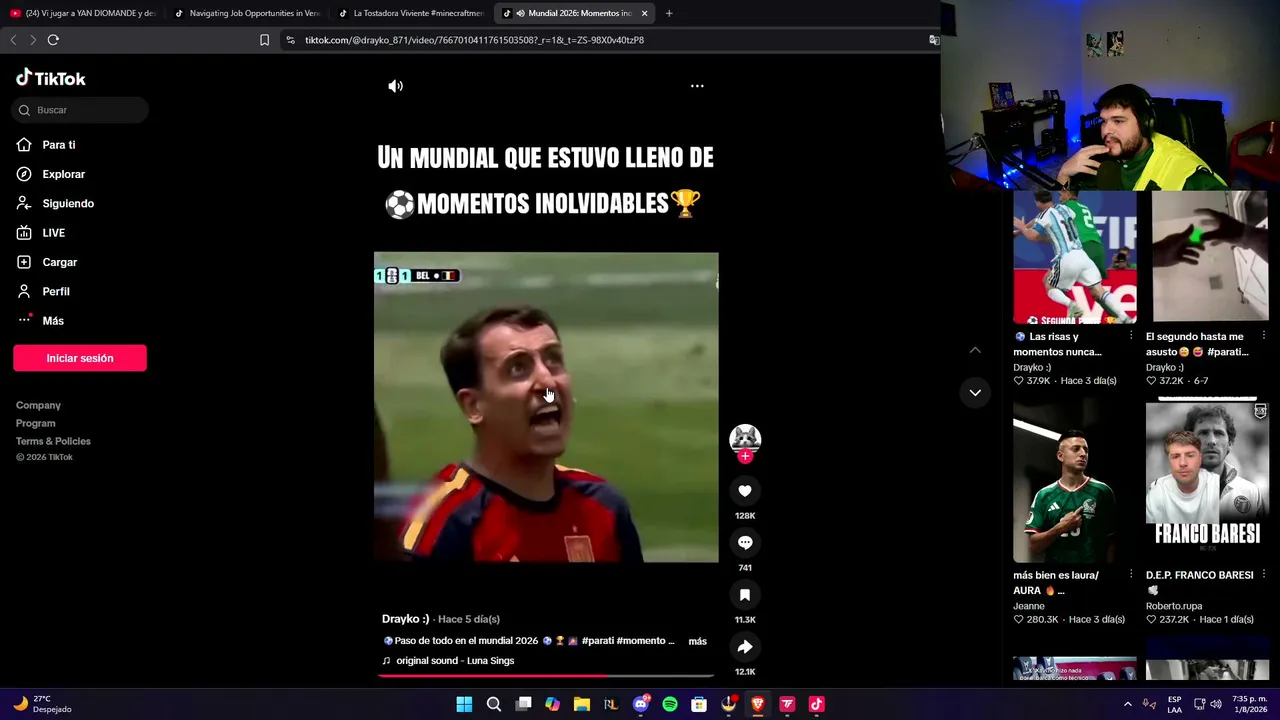Expand the video caption with más
This screenshot has height=720, width=1280.
[x=698, y=641]
